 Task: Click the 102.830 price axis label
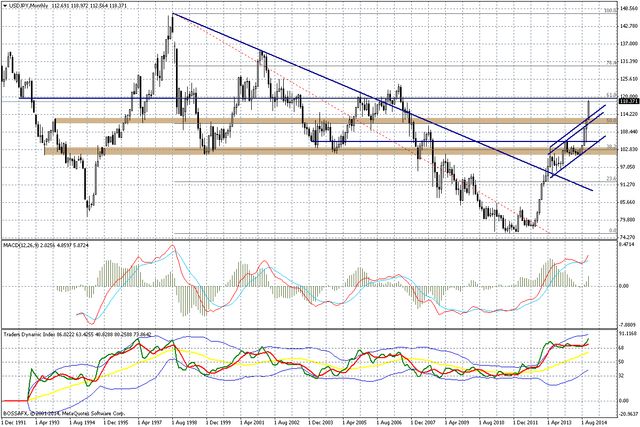(x=629, y=149)
